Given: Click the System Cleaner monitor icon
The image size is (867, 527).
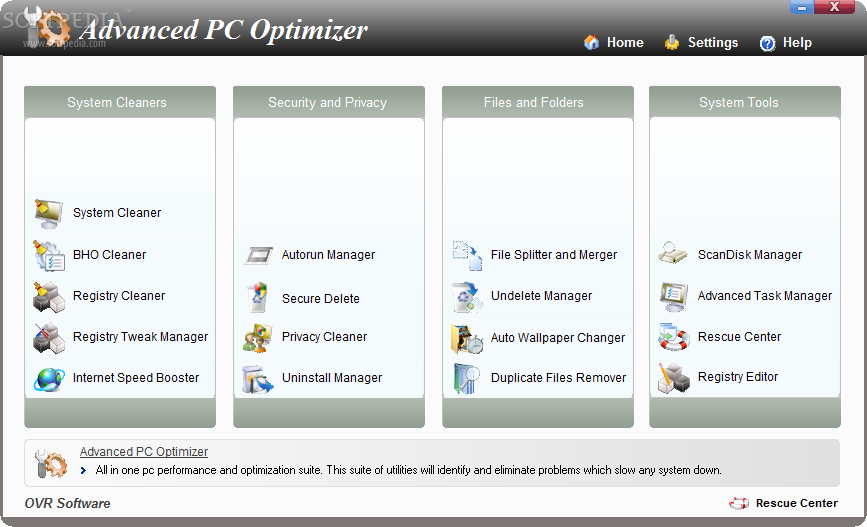Looking at the screenshot, I should coord(49,213).
